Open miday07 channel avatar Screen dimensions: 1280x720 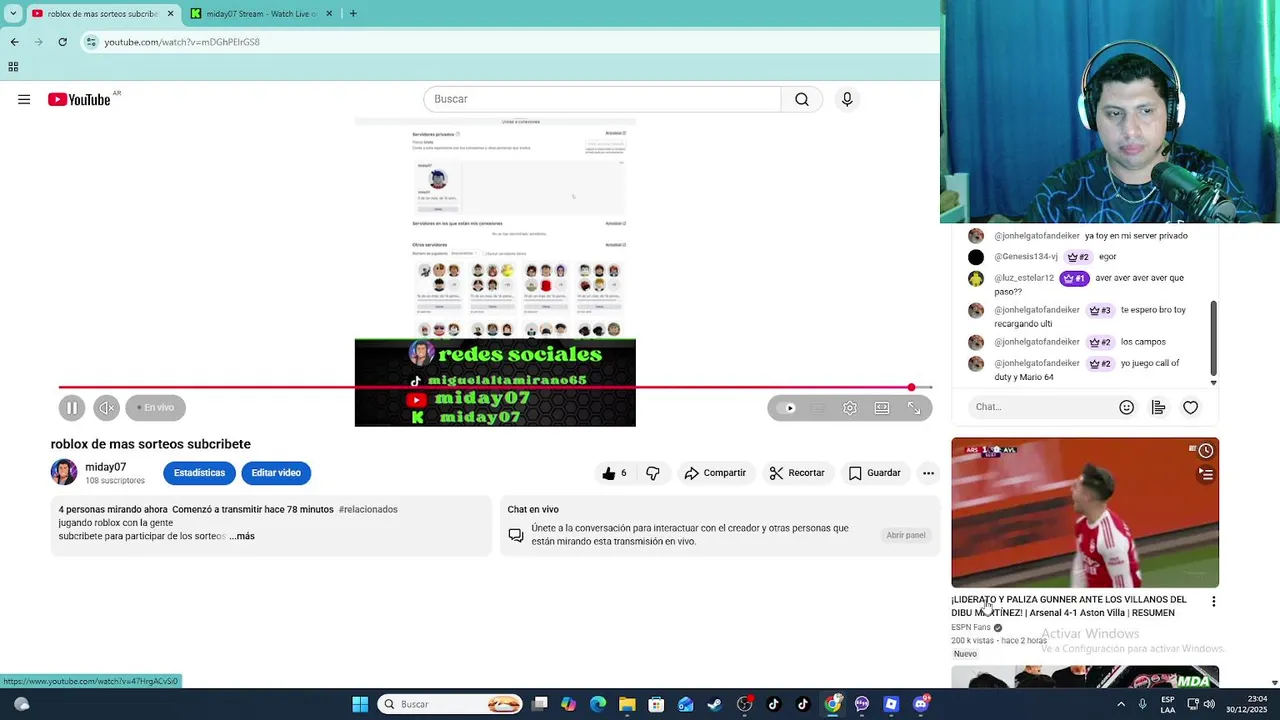(x=64, y=472)
